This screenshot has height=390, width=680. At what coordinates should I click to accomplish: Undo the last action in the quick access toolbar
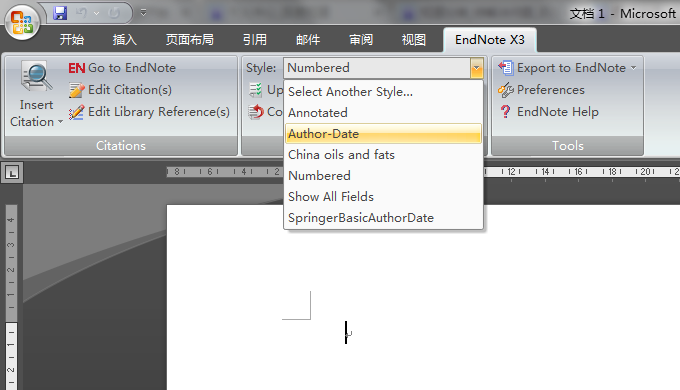[x=82, y=13]
